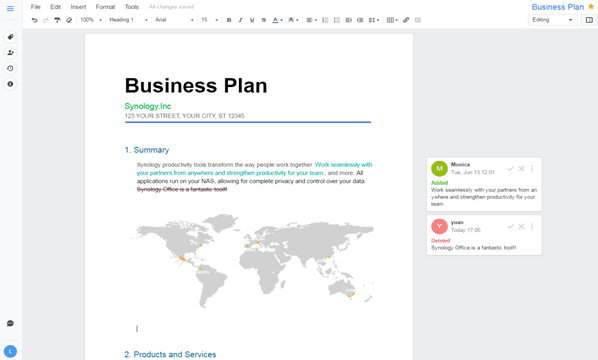Reject yuan's deleted suggestion with X
This screenshot has width=598, height=360.
521,227
